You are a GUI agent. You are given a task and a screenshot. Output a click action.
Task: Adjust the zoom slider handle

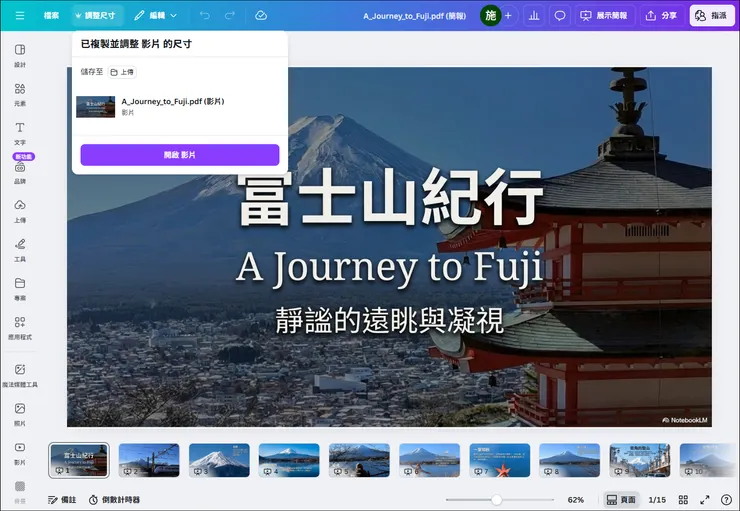point(496,500)
